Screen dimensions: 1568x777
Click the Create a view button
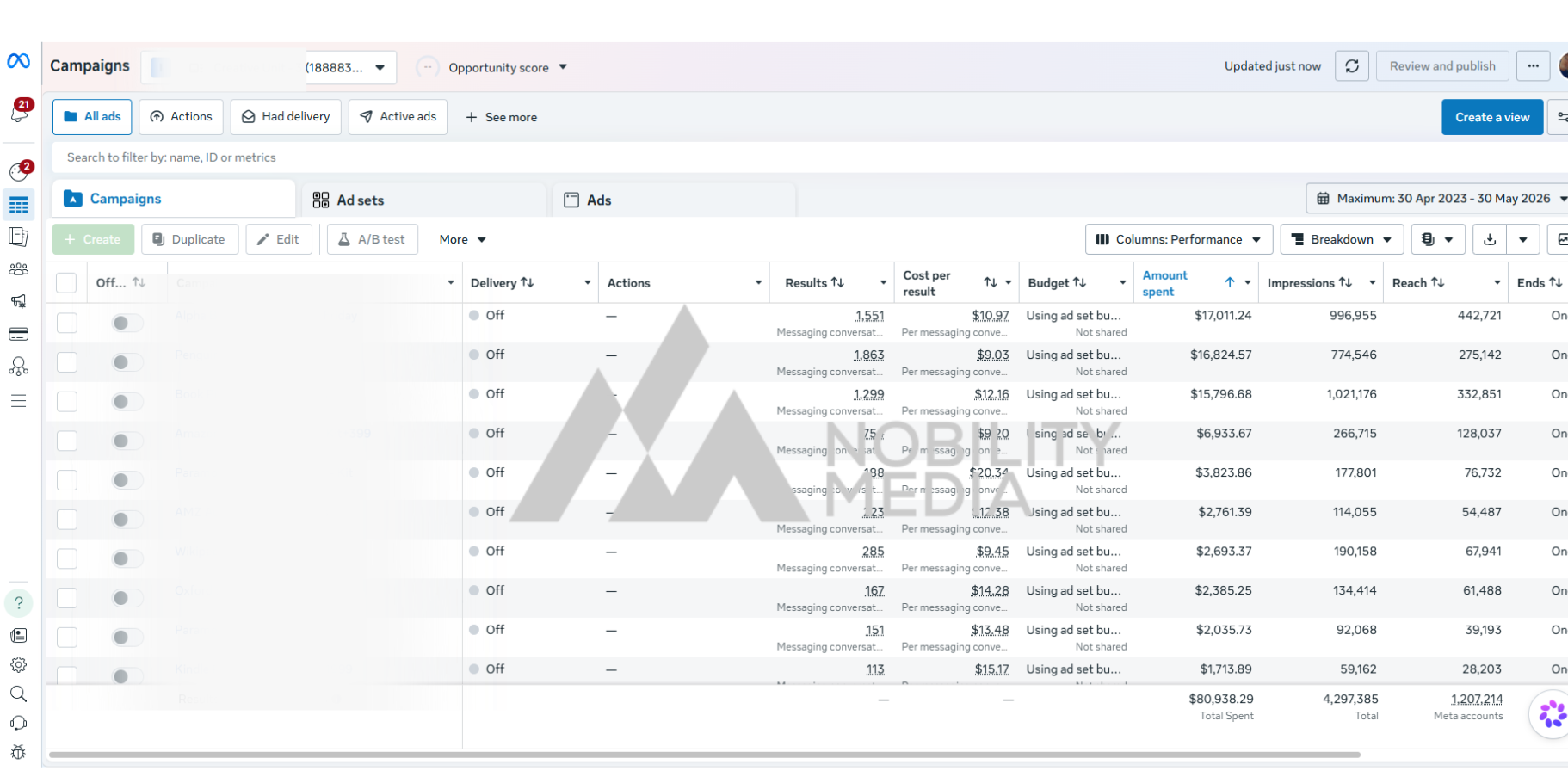tap(1492, 118)
